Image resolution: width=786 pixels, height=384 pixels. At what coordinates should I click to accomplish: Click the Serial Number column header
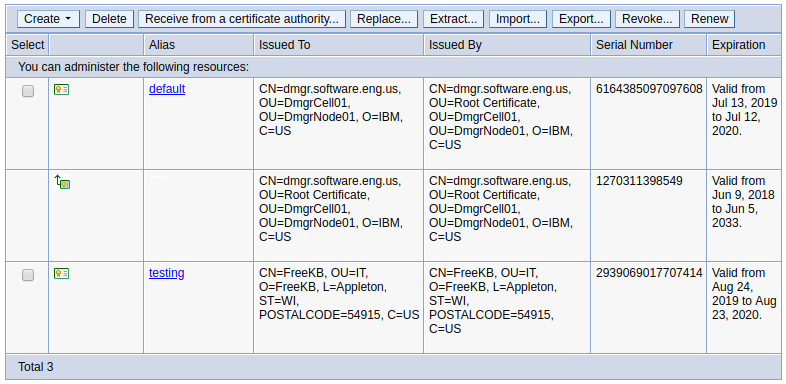coord(649,45)
